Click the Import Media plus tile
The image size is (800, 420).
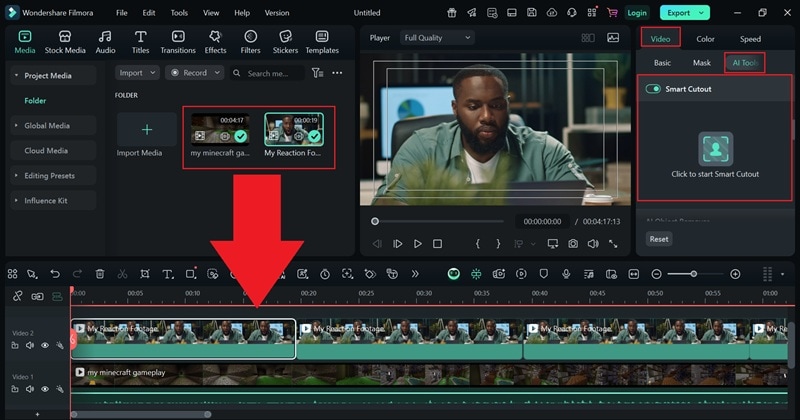point(146,130)
